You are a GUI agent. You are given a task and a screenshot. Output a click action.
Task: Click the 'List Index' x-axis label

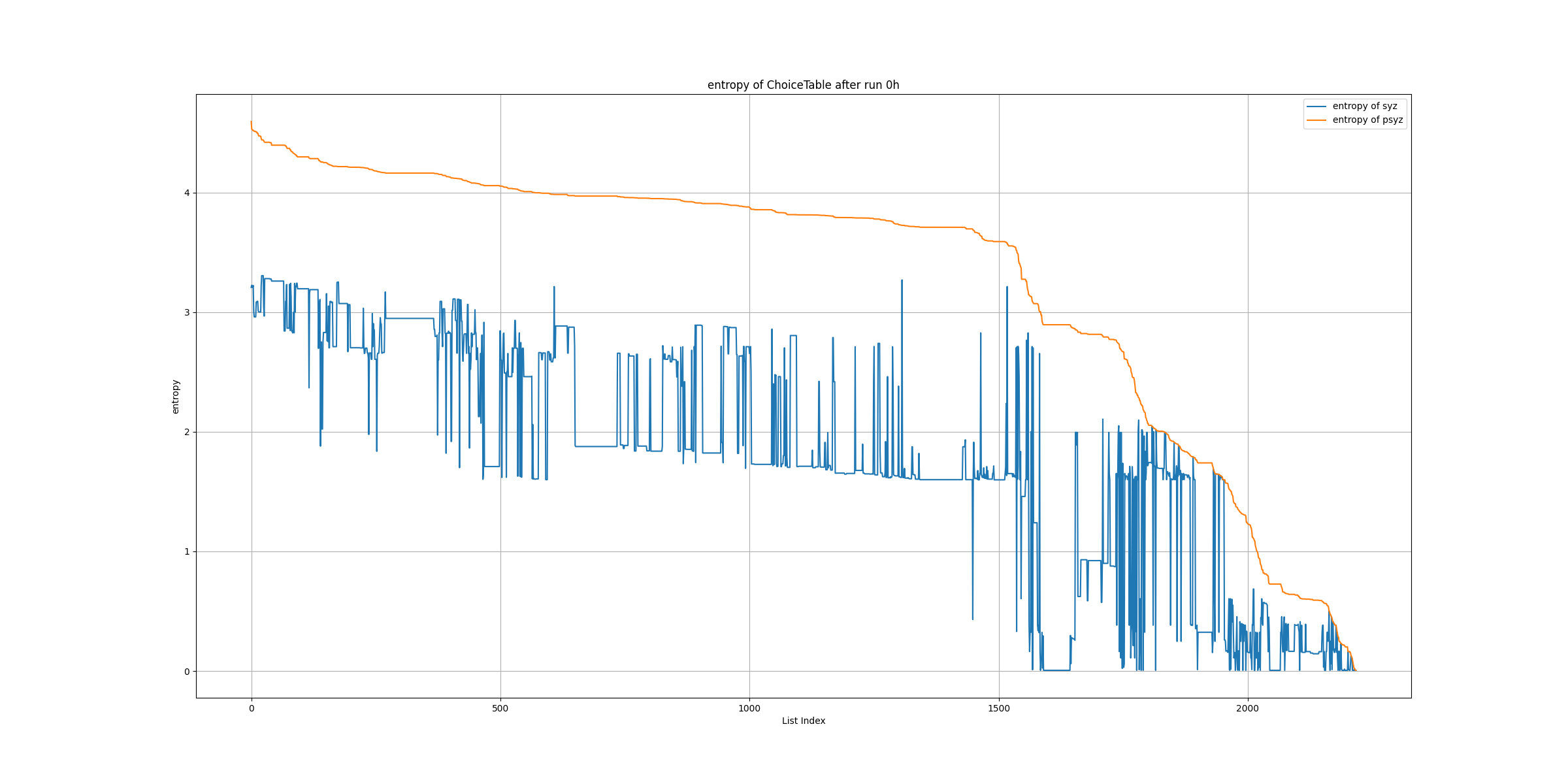click(x=803, y=721)
